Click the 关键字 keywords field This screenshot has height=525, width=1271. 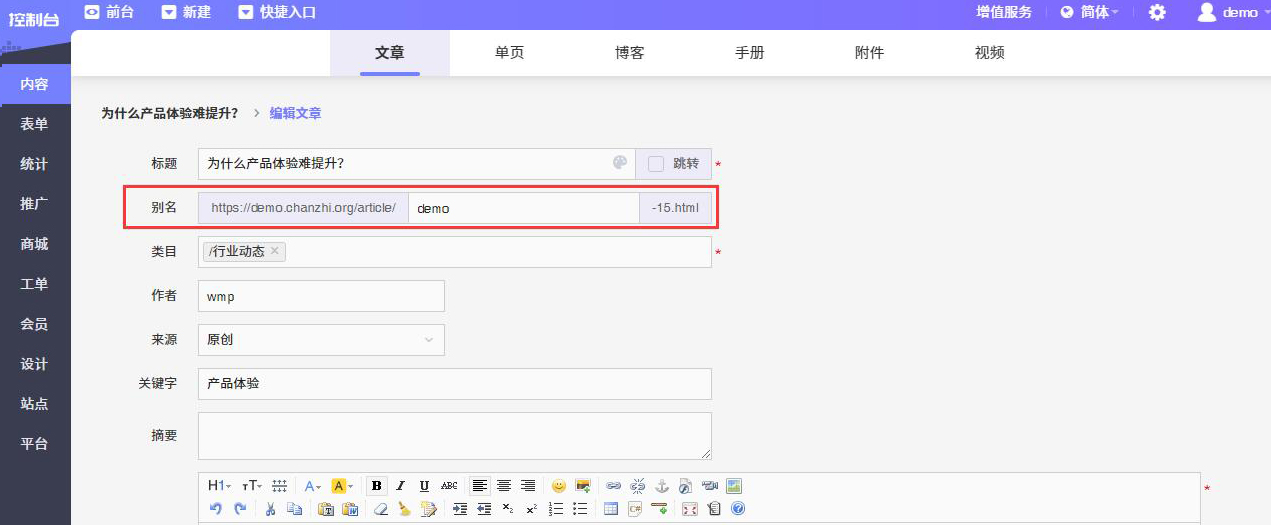pos(455,384)
